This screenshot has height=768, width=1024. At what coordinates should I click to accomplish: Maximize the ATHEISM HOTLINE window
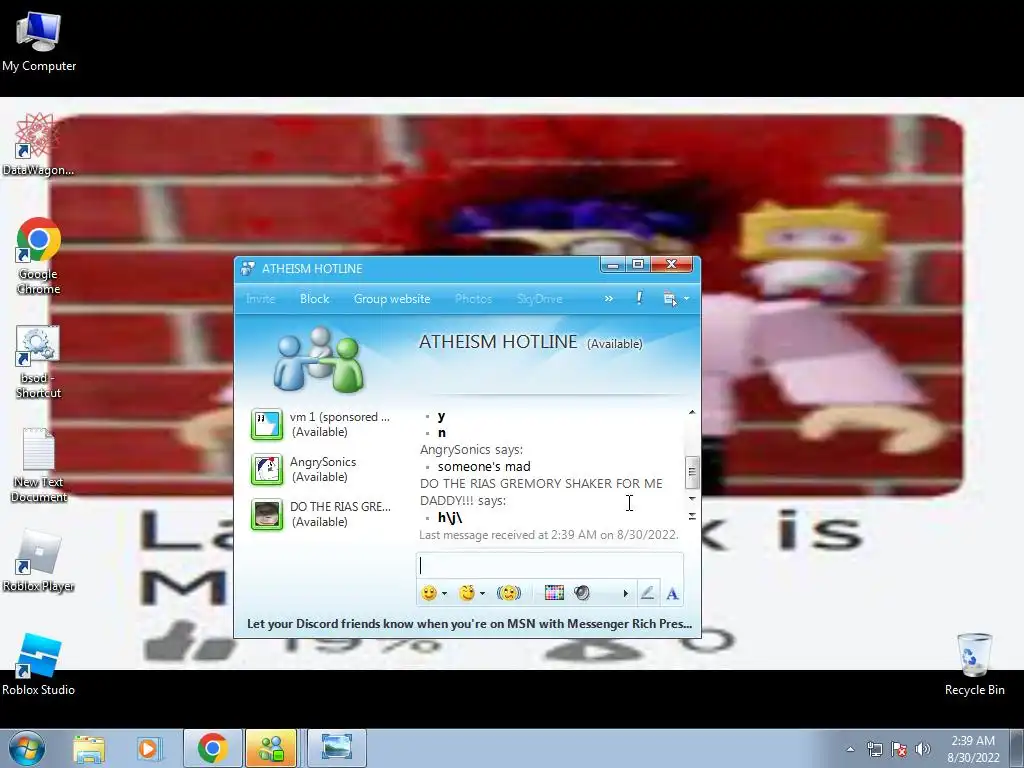pyautogui.click(x=638, y=264)
